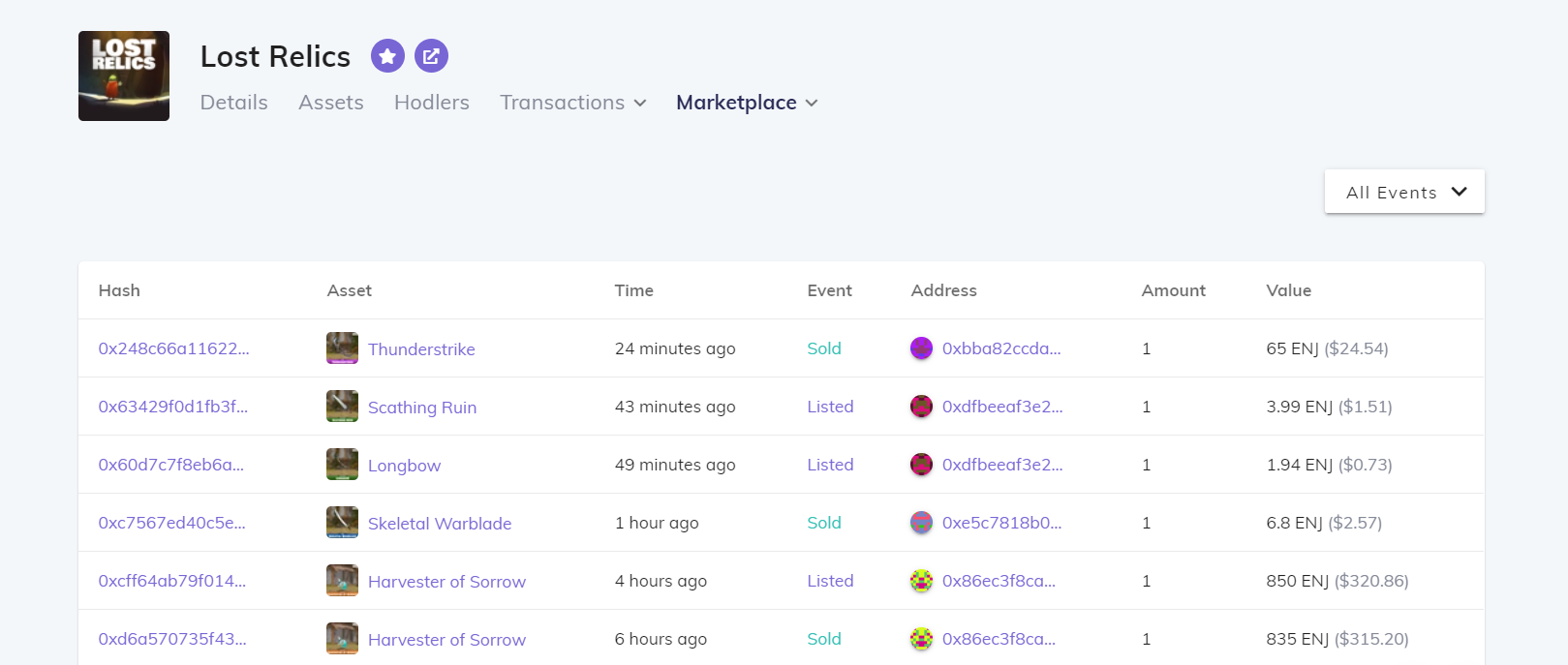Click the avatar icon for address 0xbba82ccda

pyautogui.click(x=921, y=348)
